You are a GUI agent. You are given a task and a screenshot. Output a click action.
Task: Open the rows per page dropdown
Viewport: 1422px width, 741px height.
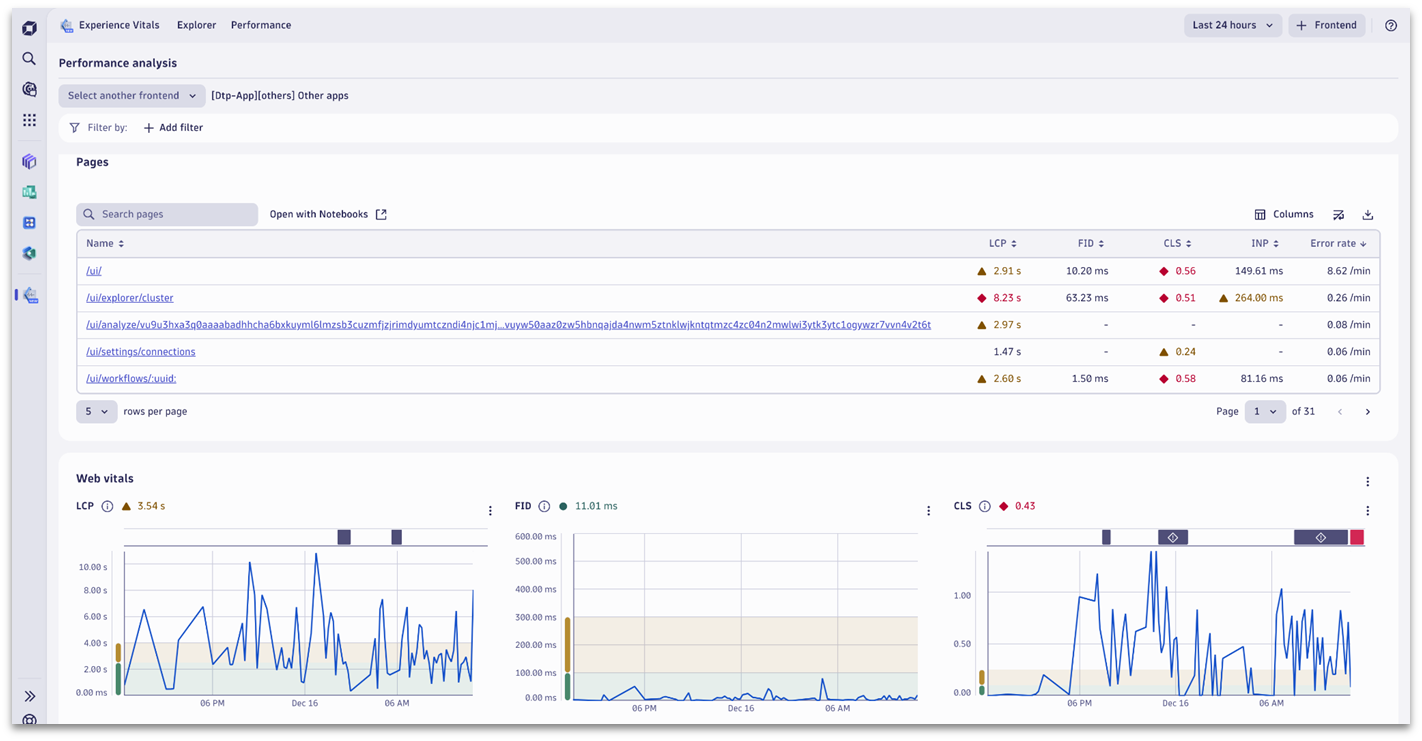pyautogui.click(x=96, y=411)
